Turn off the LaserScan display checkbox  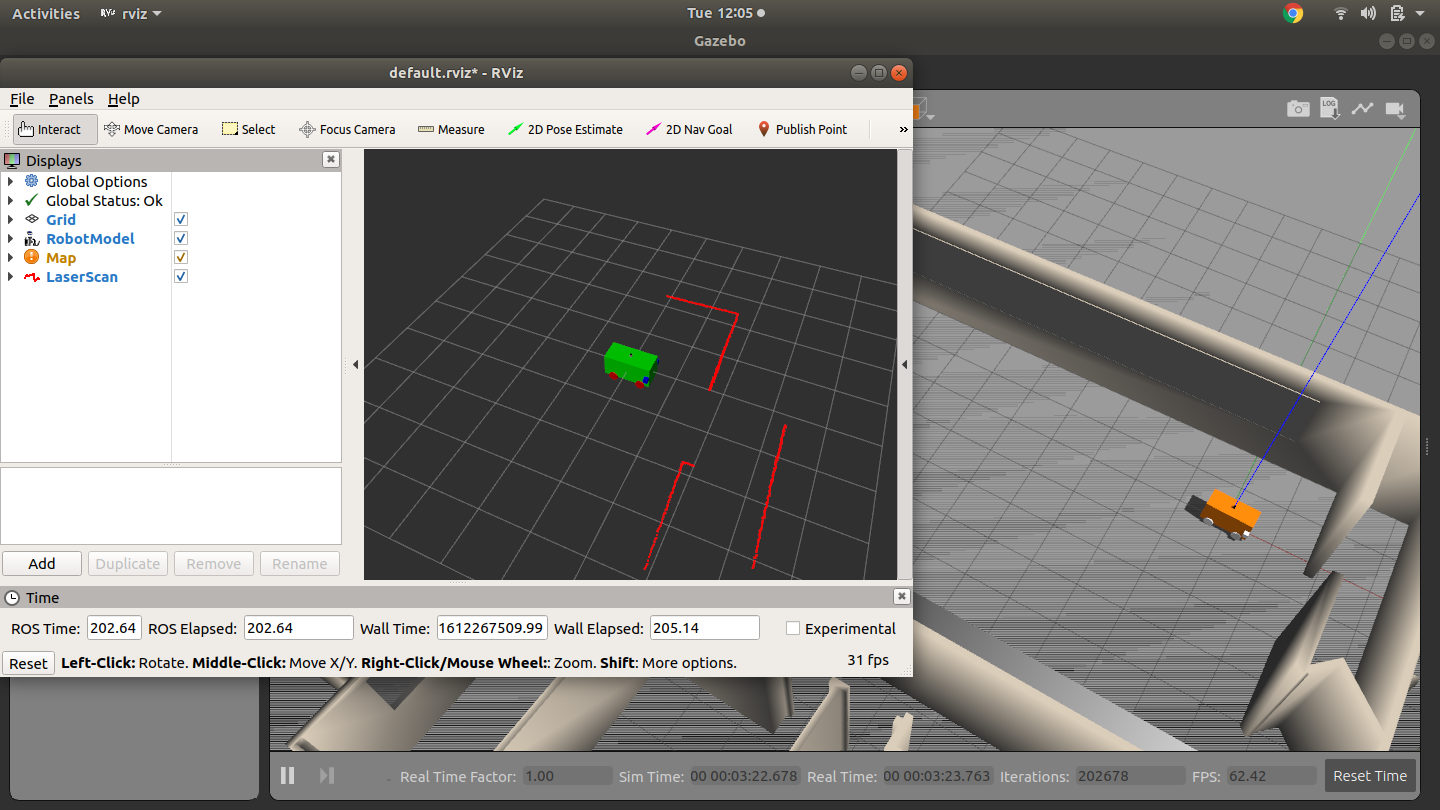[181, 276]
